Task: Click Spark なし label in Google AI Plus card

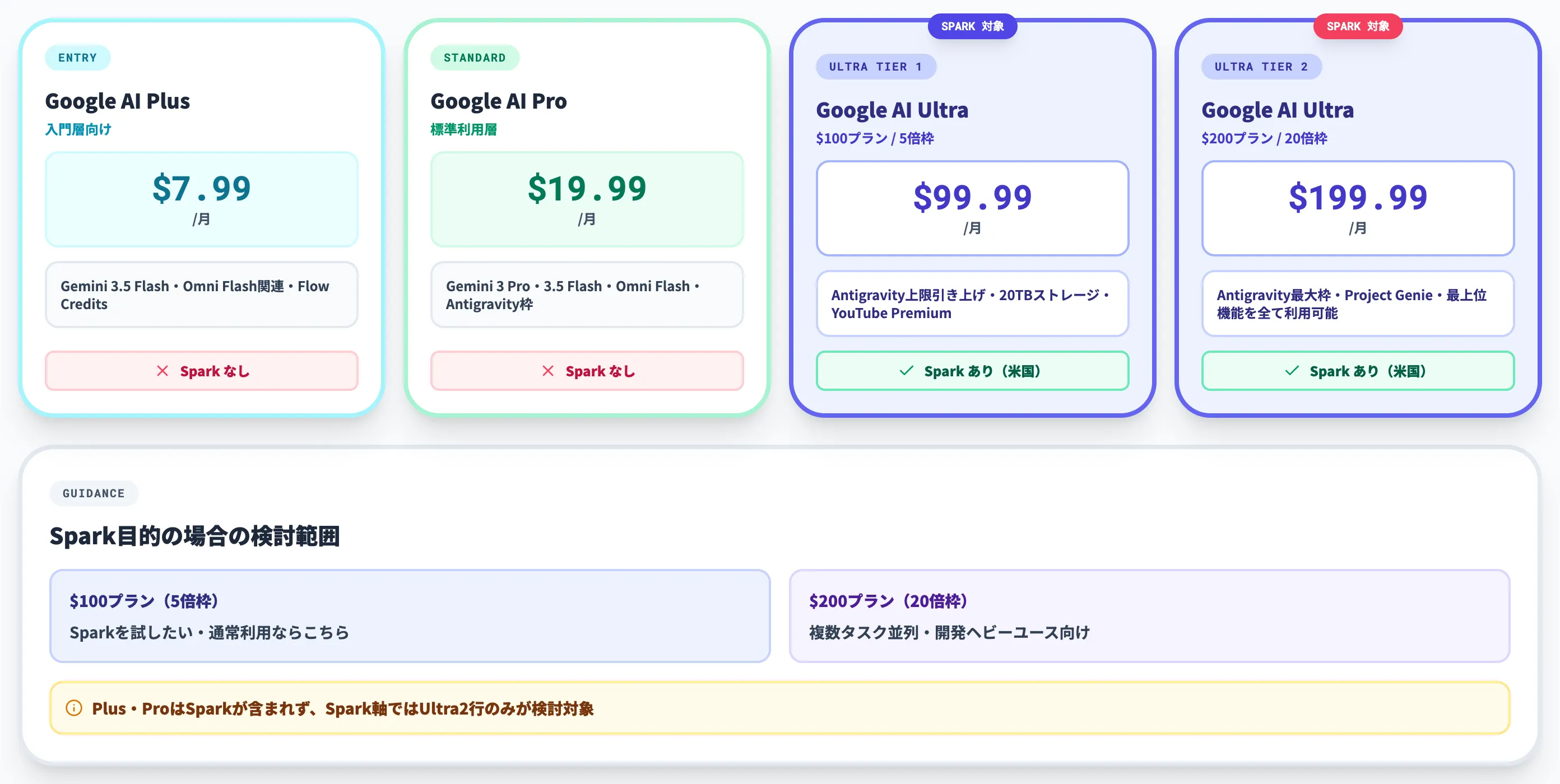Action: [x=215, y=371]
